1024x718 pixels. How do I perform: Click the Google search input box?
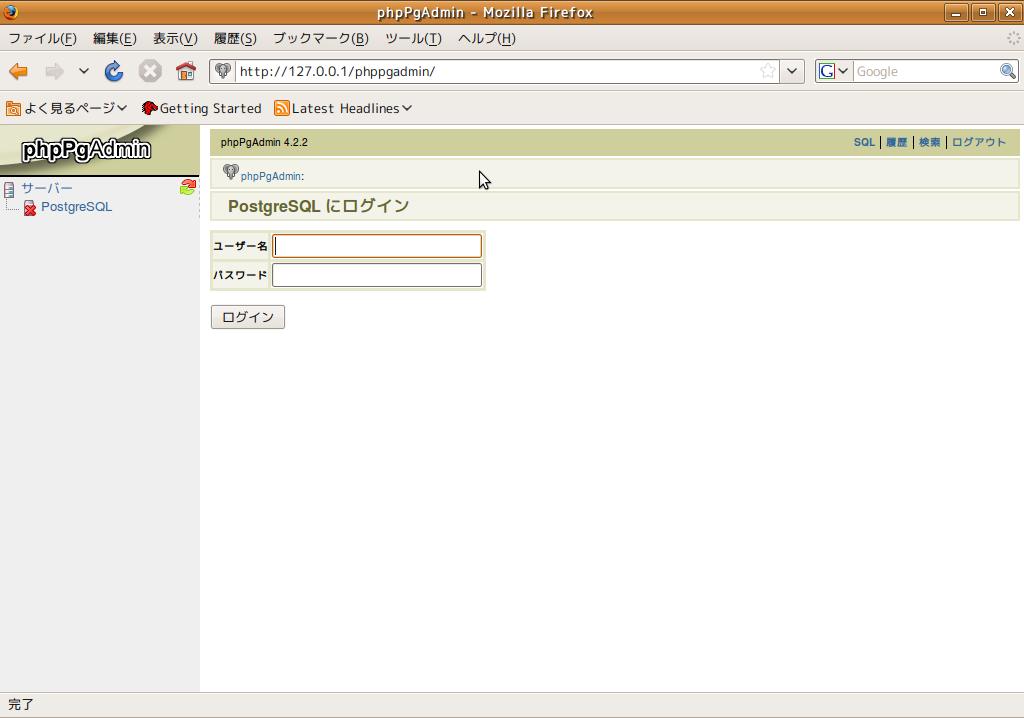coord(926,71)
